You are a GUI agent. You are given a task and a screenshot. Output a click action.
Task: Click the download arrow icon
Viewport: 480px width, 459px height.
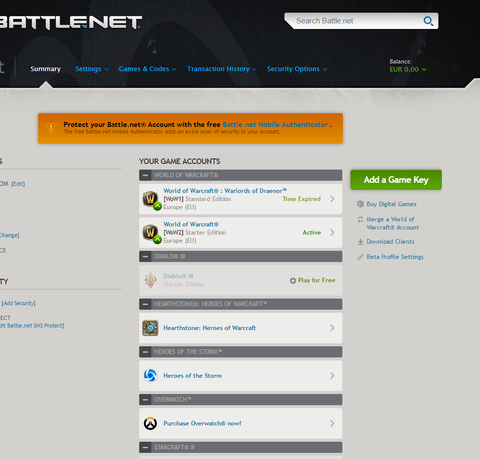pyautogui.click(x=360, y=242)
